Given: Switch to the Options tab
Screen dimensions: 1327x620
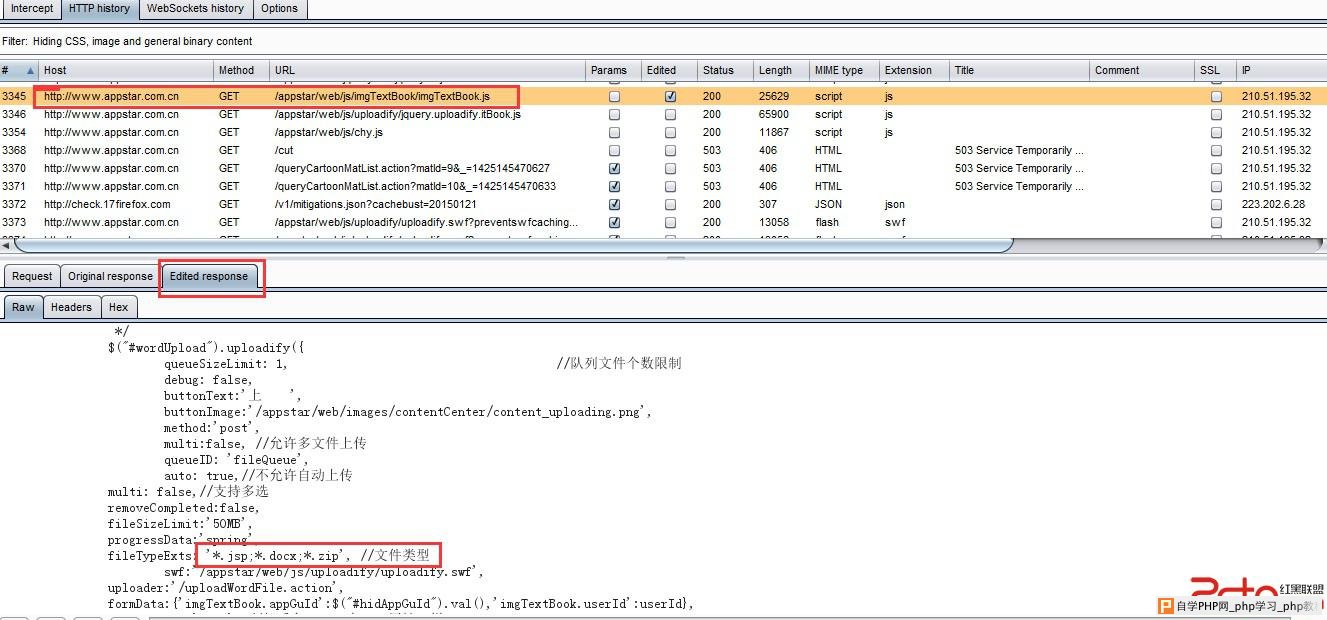Looking at the screenshot, I should point(279,9).
